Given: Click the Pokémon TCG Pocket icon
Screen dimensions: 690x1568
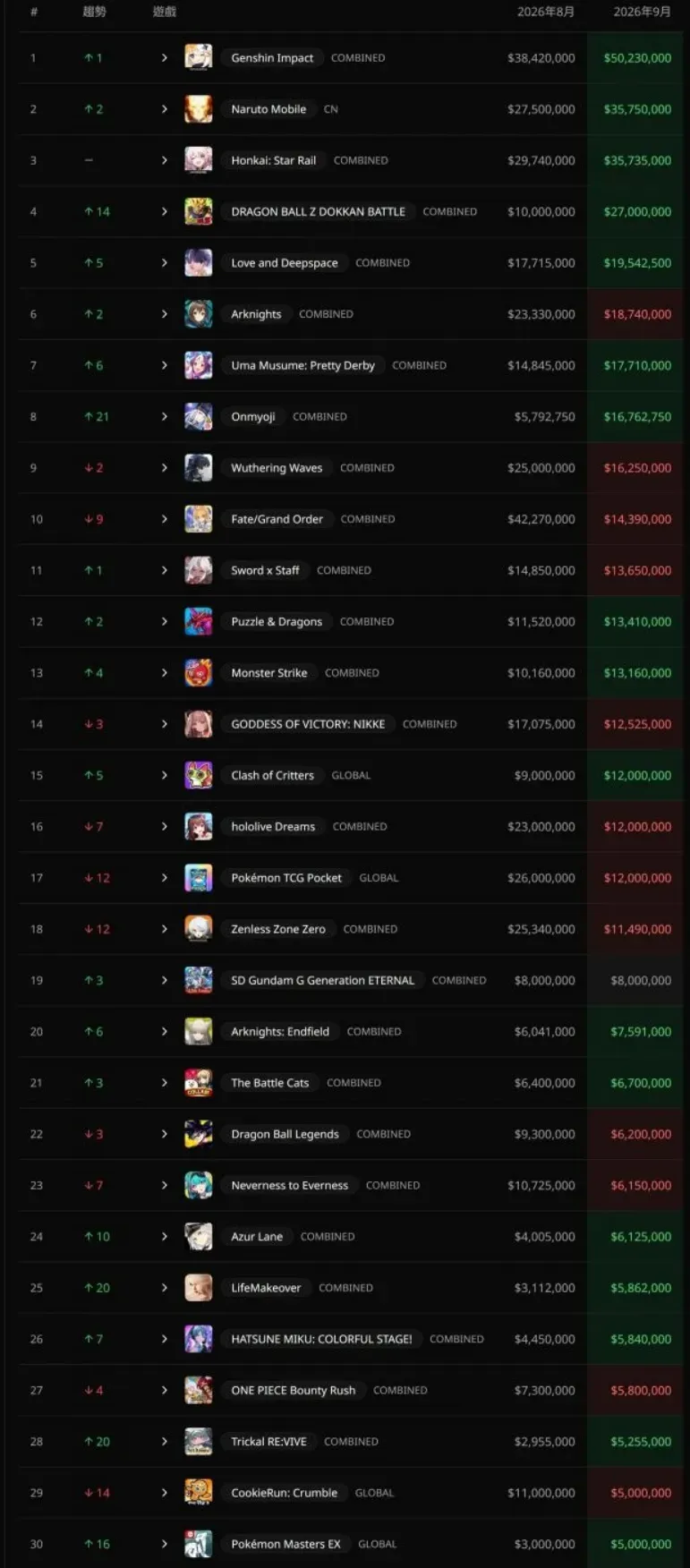Looking at the screenshot, I should tap(199, 878).
